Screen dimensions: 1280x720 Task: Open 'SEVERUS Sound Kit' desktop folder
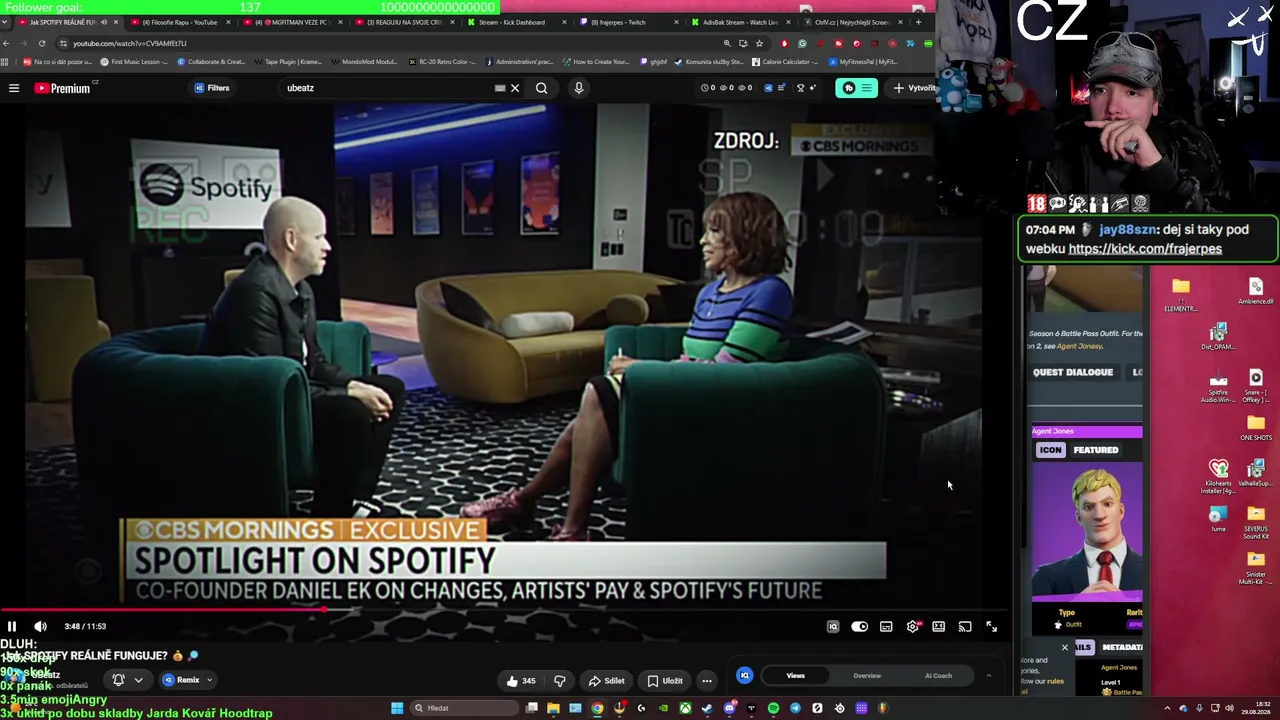pyautogui.click(x=1256, y=521)
